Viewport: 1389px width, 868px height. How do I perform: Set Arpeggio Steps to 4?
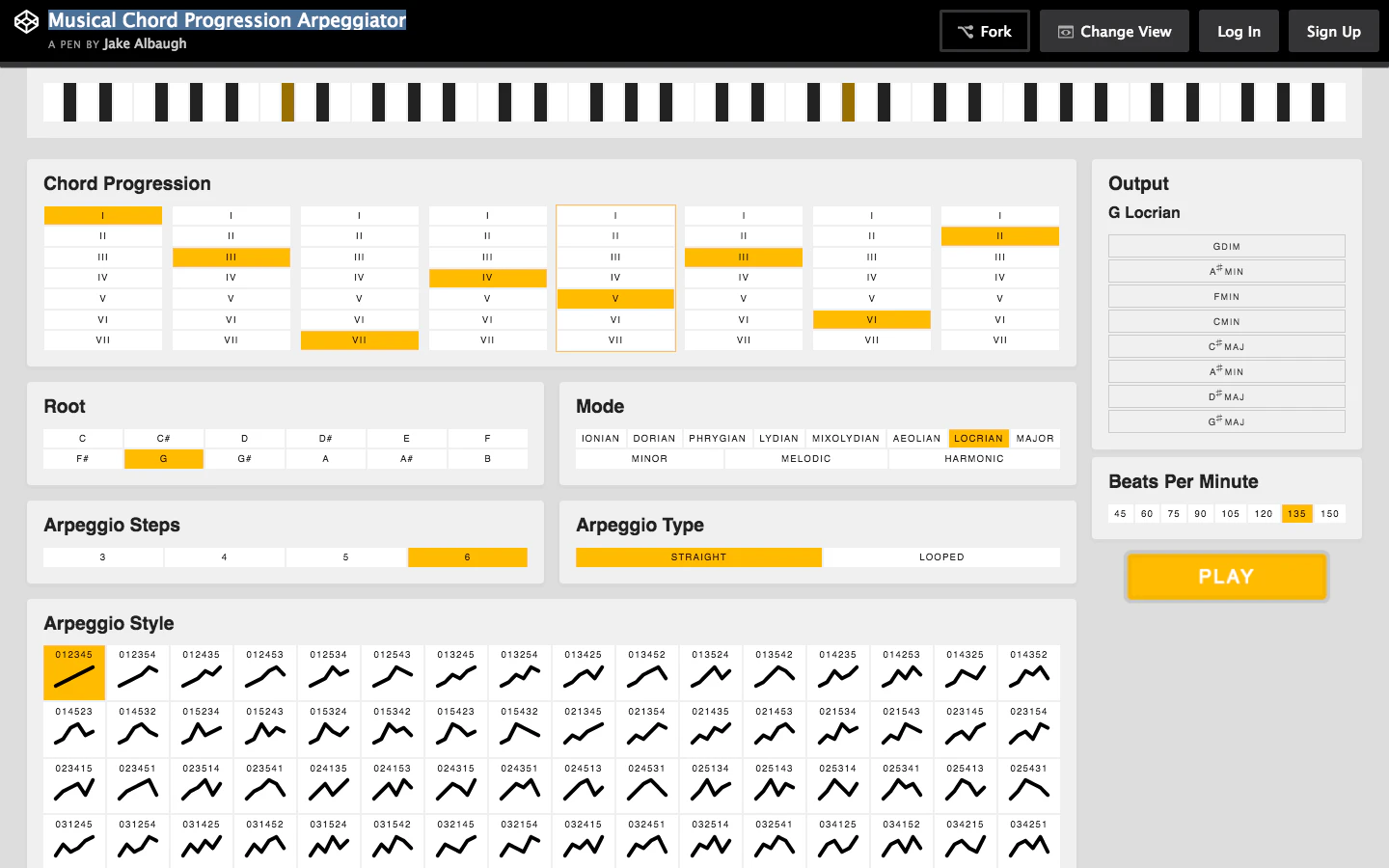(x=224, y=557)
